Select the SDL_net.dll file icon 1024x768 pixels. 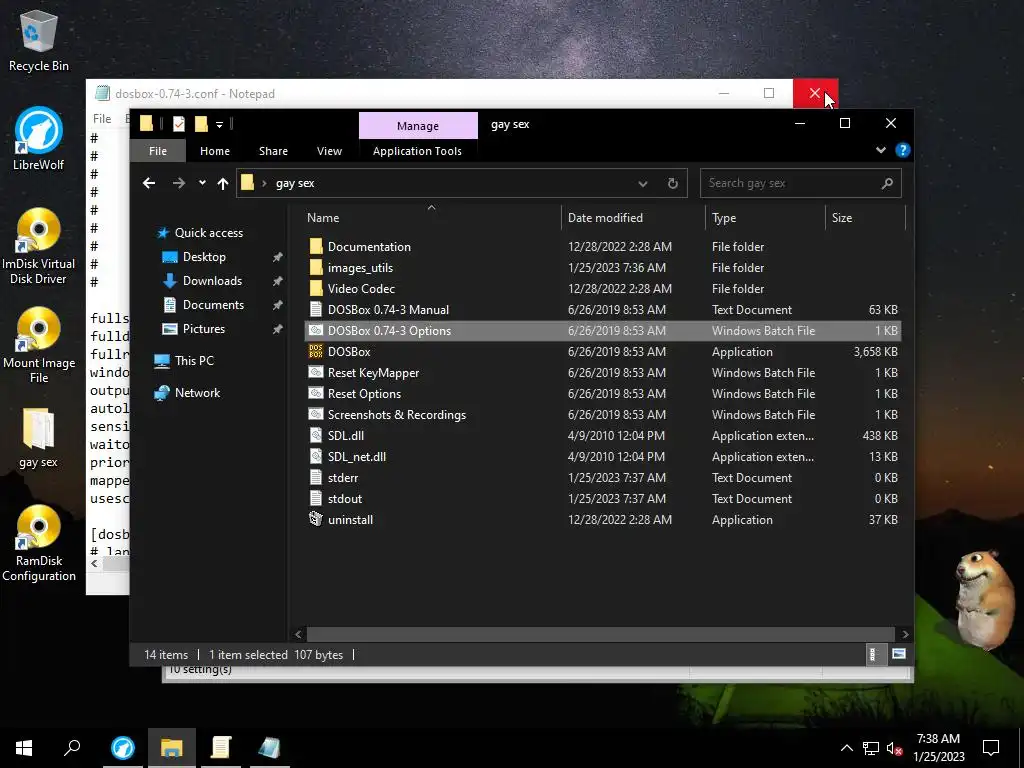[316, 456]
